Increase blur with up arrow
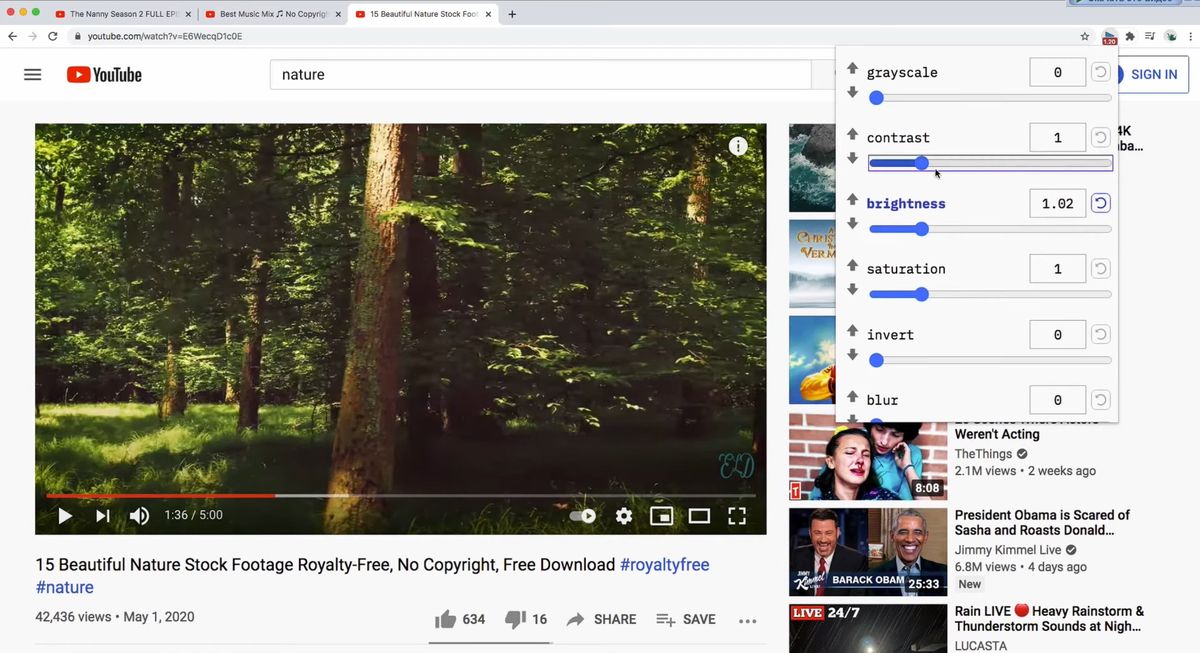The image size is (1200, 653). pos(852,397)
